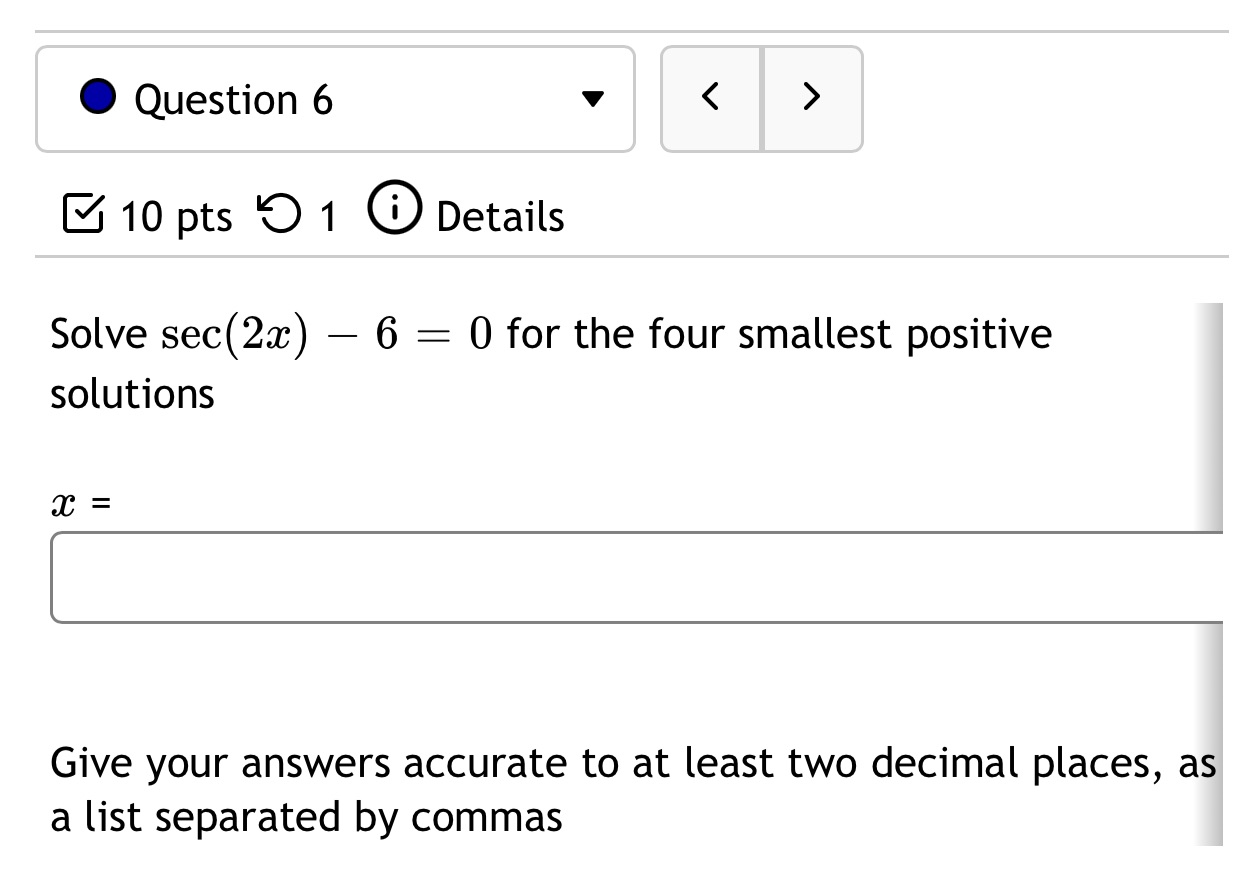Click the right chevron navigation icon
Screen dimensions: 1253x877
(812, 97)
